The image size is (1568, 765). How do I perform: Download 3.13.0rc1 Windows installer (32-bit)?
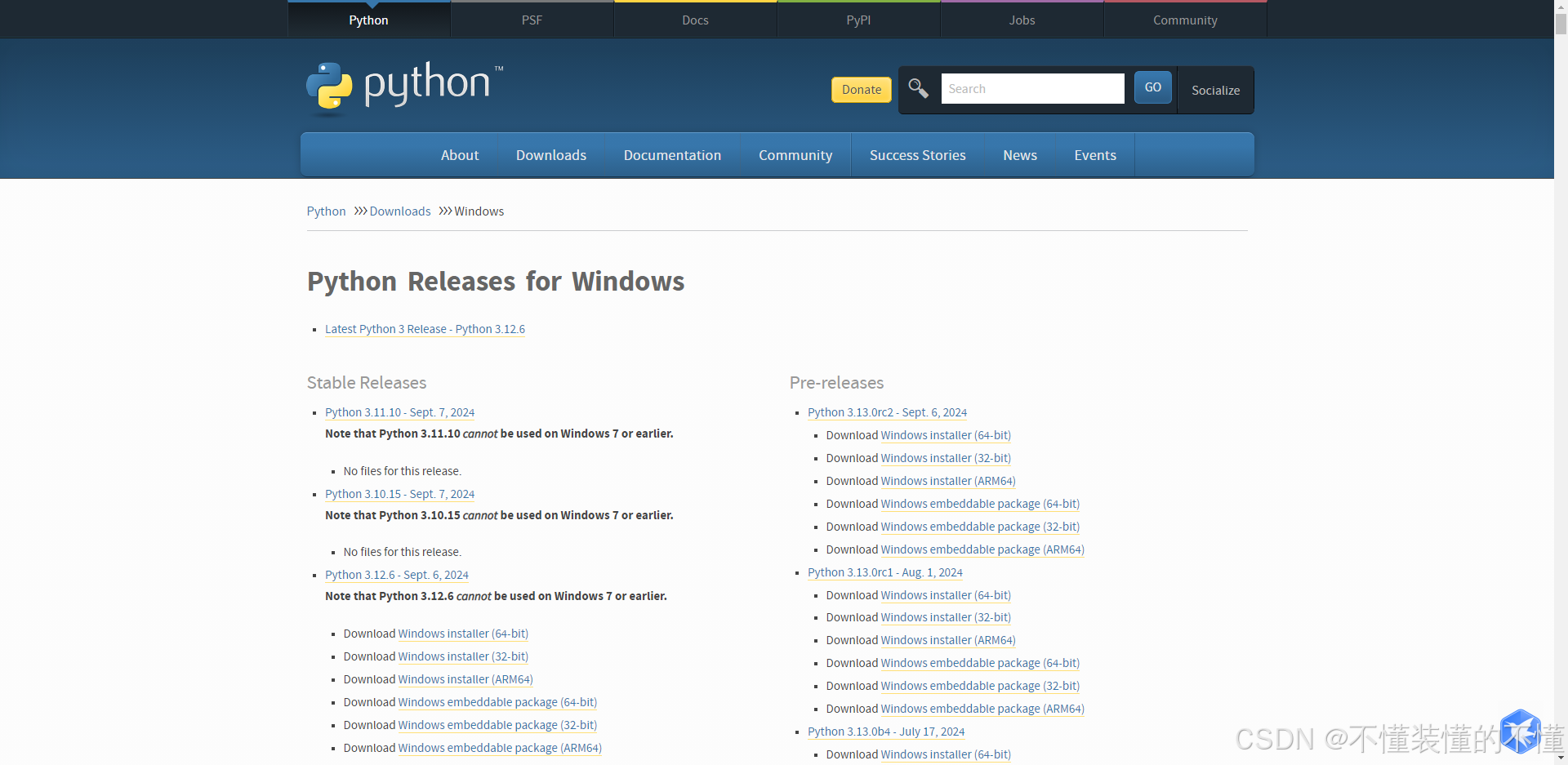pyautogui.click(x=946, y=617)
